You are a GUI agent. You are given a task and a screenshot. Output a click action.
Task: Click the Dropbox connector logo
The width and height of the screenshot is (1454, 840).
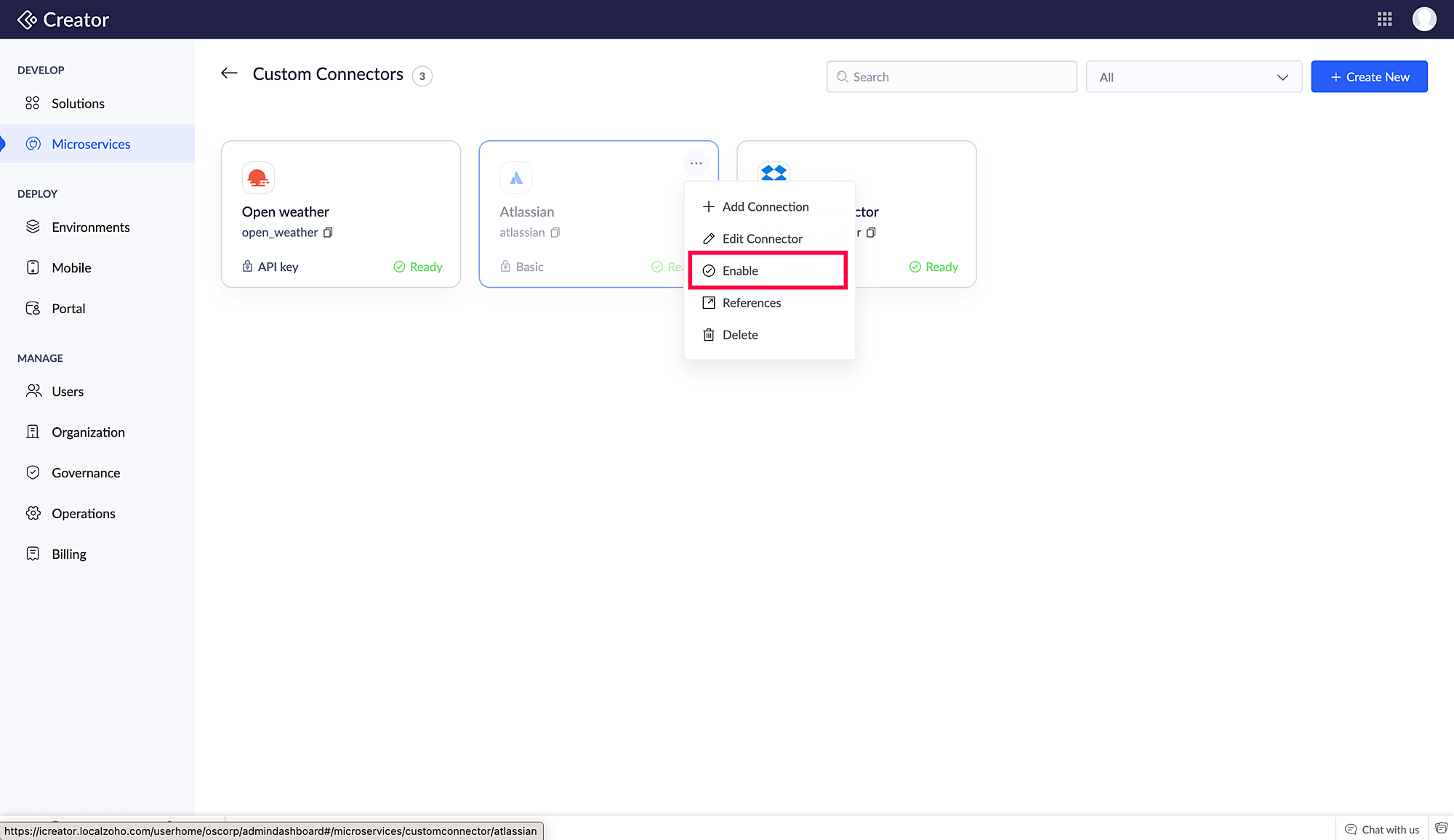tap(774, 172)
